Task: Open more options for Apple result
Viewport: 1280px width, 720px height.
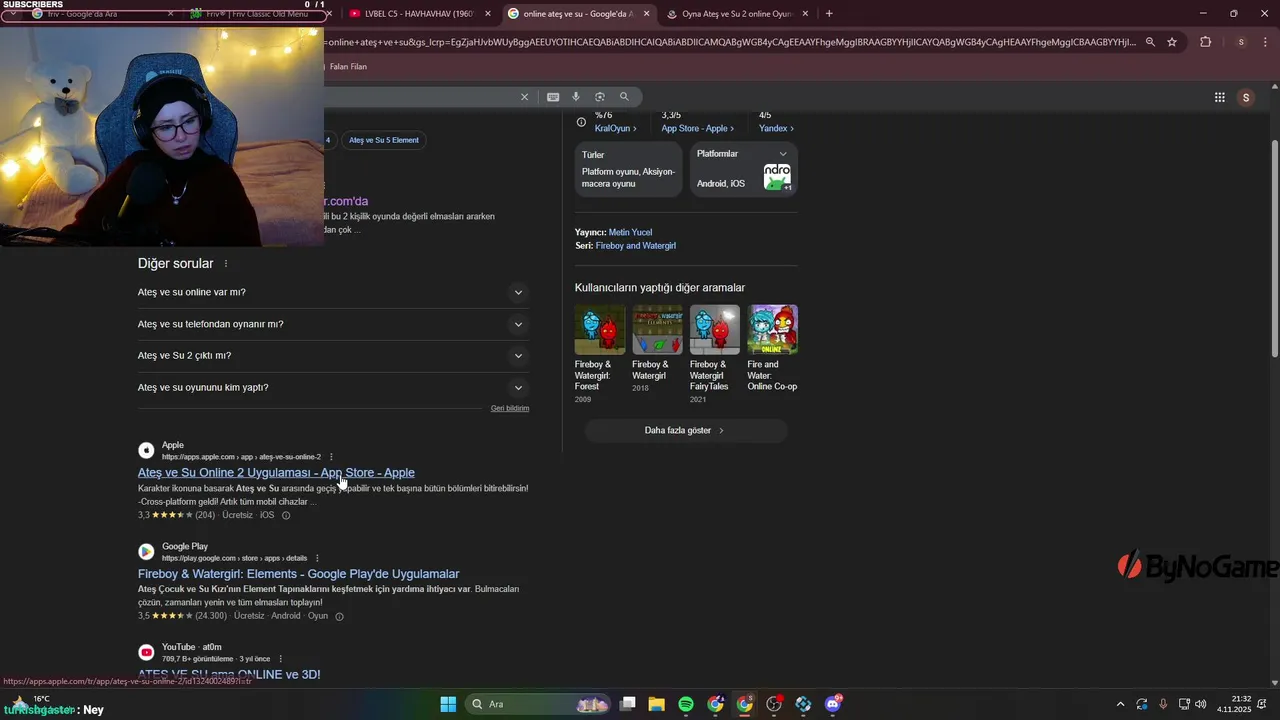Action: tap(331, 457)
